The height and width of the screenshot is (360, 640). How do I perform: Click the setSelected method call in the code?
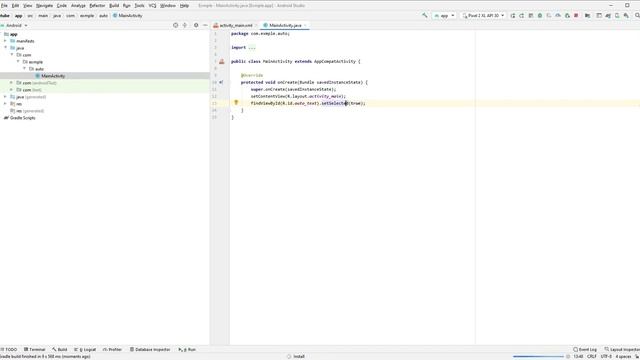[x=335, y=103]
